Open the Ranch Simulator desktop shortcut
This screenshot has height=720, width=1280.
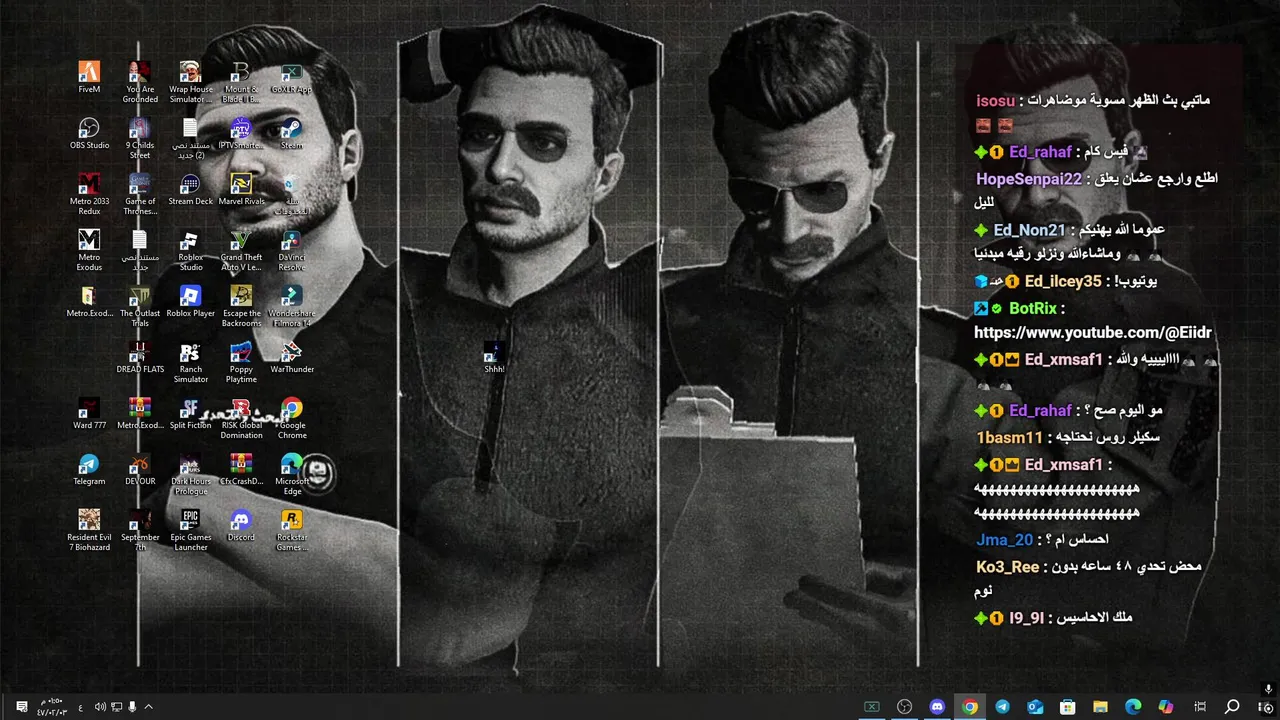pos(190,363)
